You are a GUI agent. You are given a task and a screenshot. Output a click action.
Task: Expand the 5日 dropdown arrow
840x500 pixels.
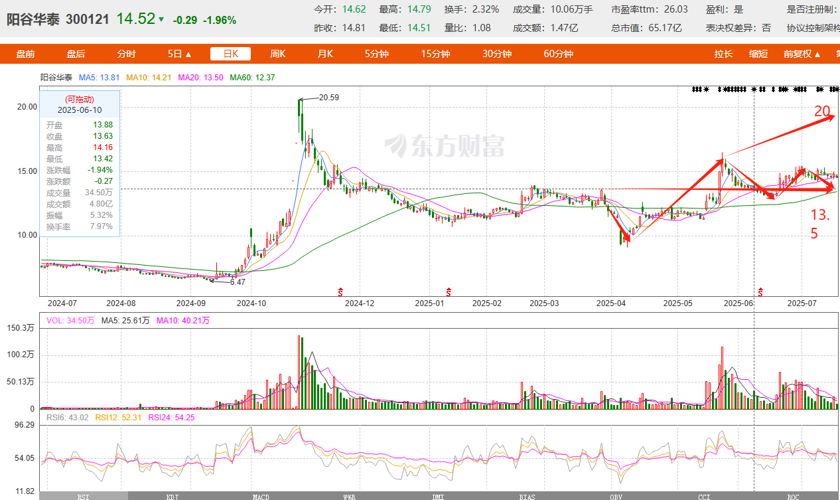pos(189,54)
